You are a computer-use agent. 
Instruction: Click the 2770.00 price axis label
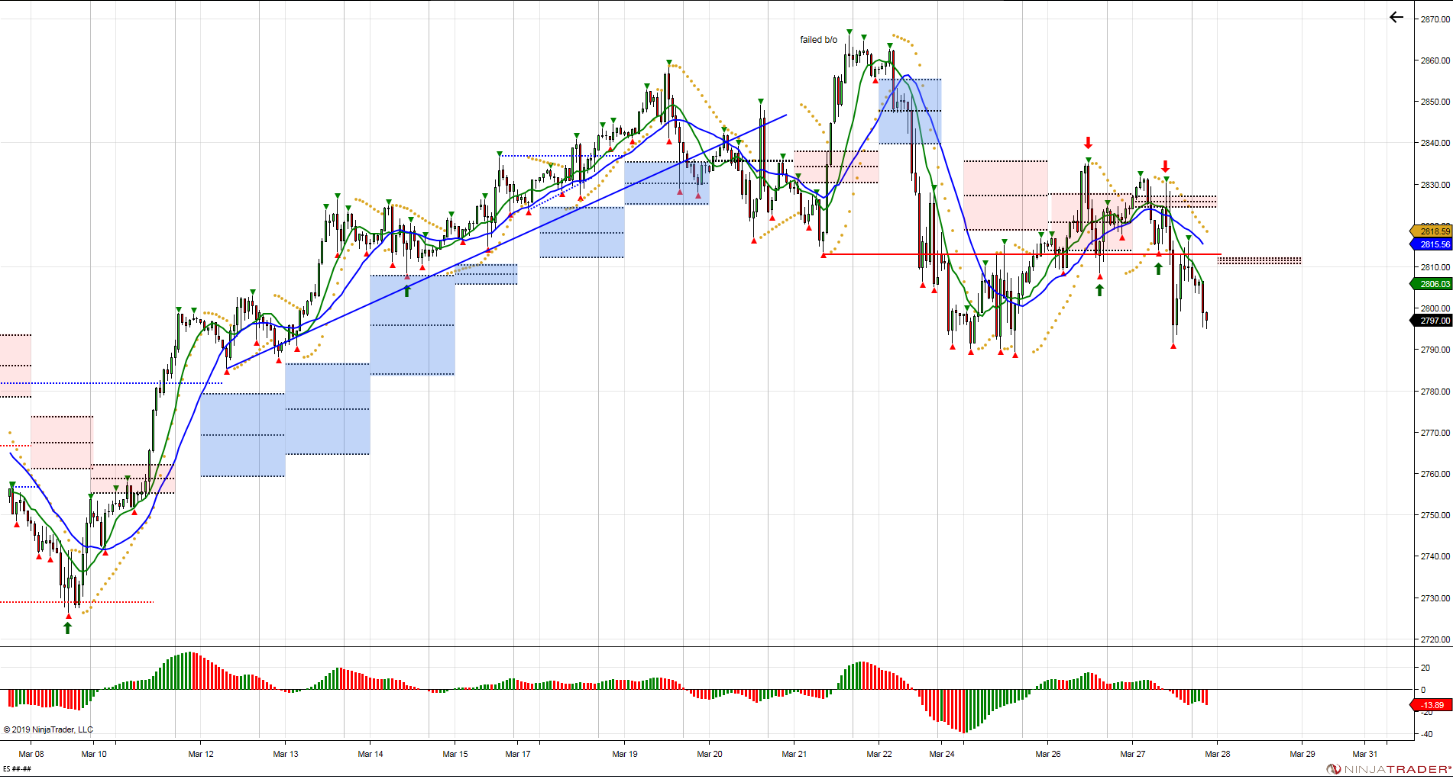(1435, 433)
